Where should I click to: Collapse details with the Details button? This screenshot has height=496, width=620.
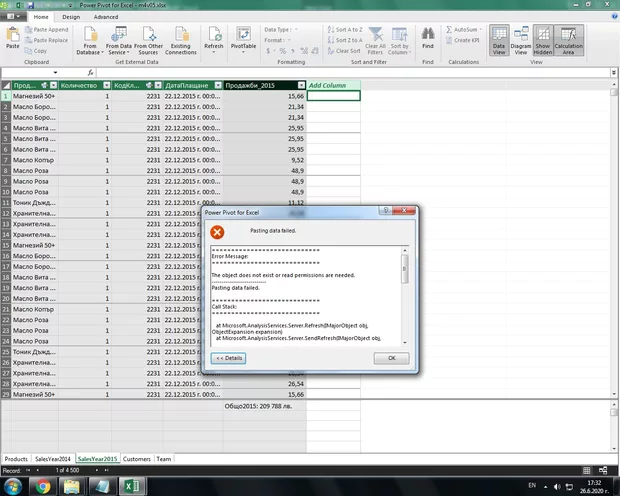pyautogui.click(x=229, y=358)
